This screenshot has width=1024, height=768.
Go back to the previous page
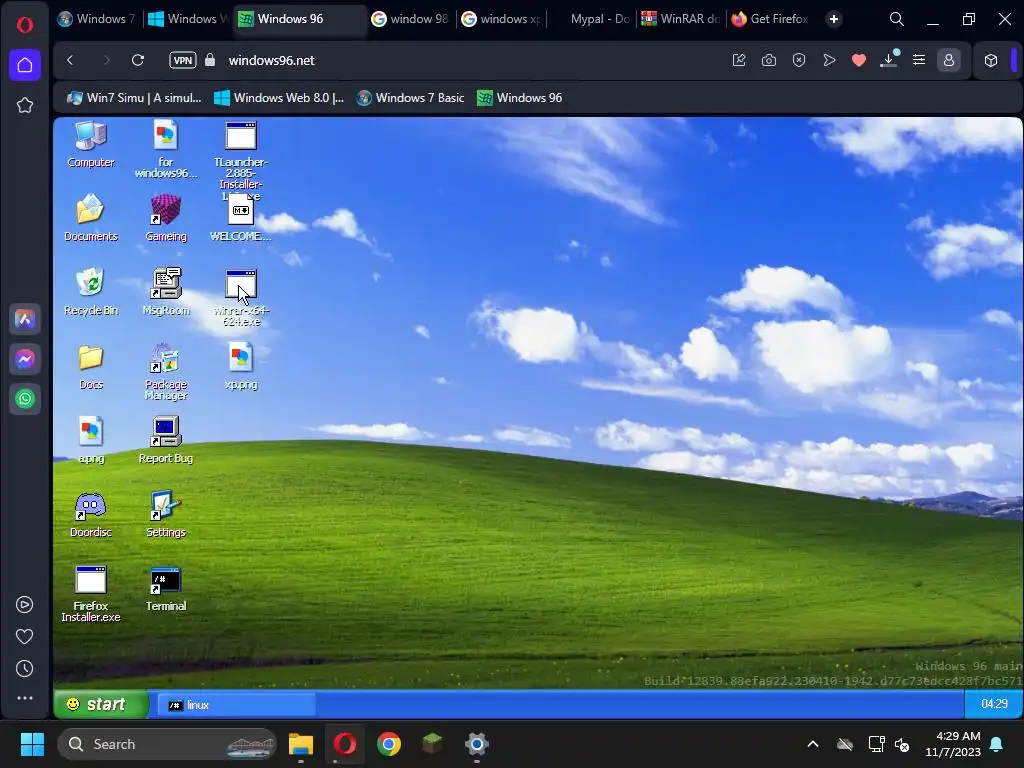coord(70,60)
